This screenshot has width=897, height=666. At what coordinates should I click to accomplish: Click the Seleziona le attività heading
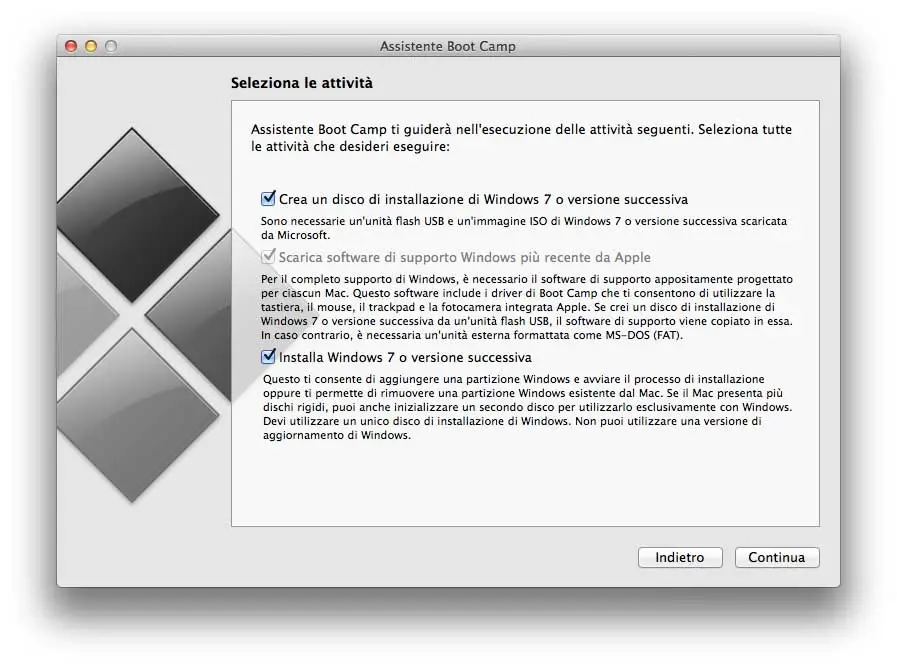(301, 83)
